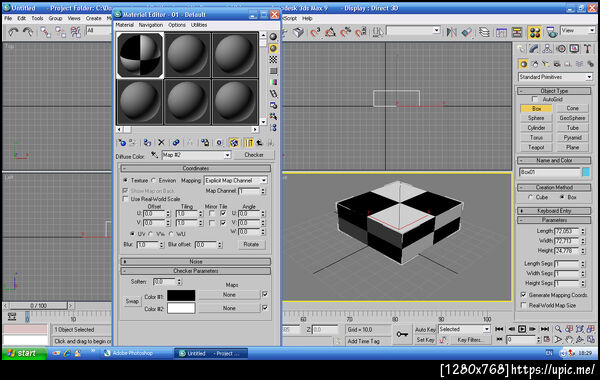The width and height of the screenshot is (600, 380).
Task: Click black Color #1 swatch
Action: click(x=181, y=295)
